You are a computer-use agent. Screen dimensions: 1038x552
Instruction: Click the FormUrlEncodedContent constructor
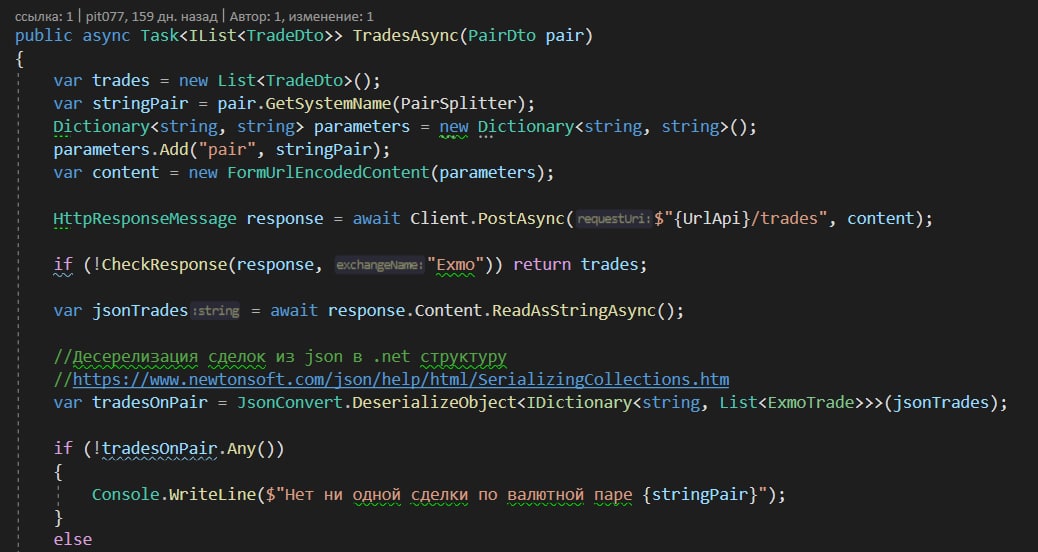click(x=328, y=173)
